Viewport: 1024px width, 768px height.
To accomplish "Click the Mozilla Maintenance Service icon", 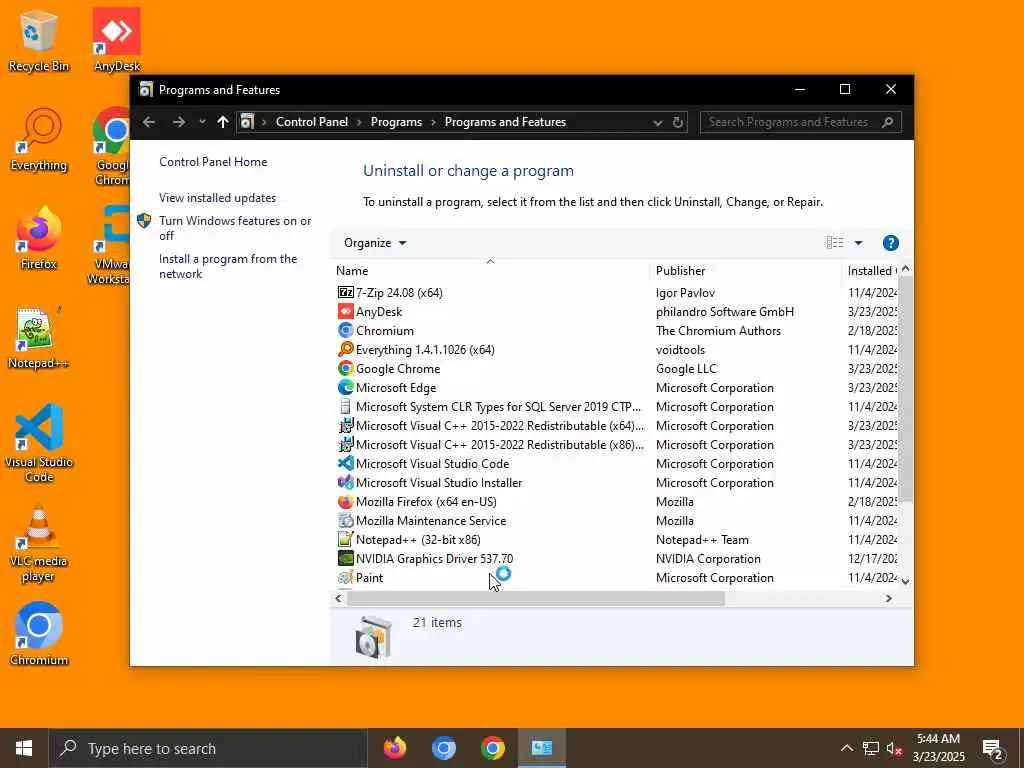I will 345,520.
